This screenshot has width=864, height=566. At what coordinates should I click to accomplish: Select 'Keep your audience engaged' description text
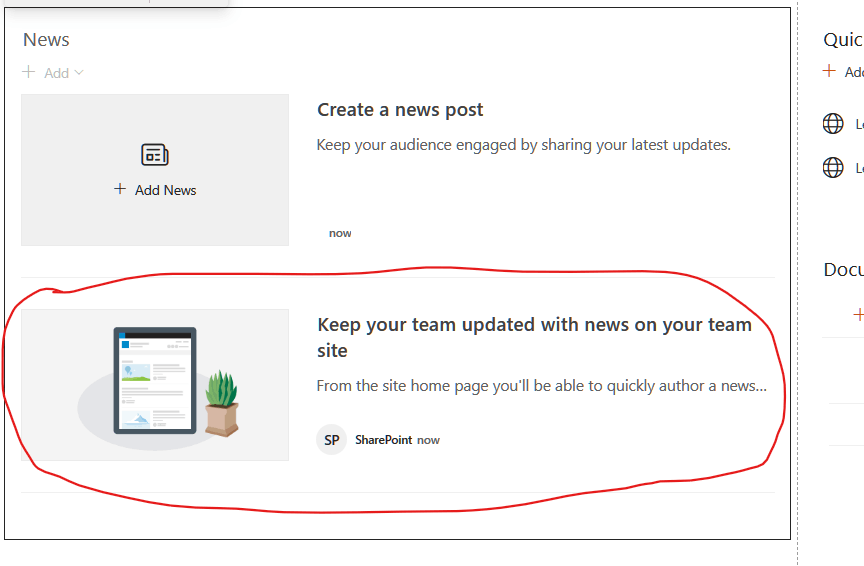pyautogui.click(x=523, y=145)
